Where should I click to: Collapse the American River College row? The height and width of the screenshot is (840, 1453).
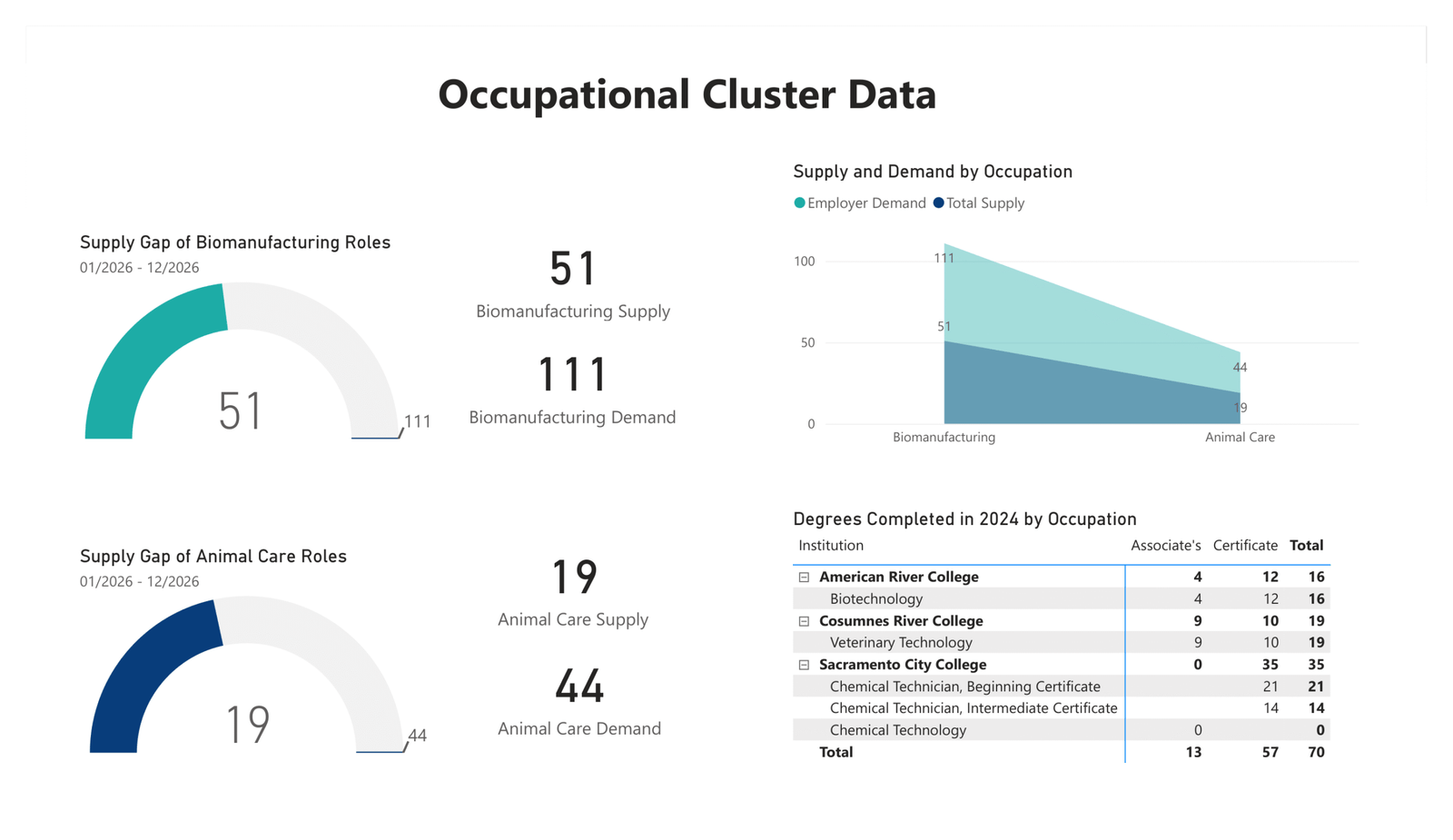coord(804,578)
